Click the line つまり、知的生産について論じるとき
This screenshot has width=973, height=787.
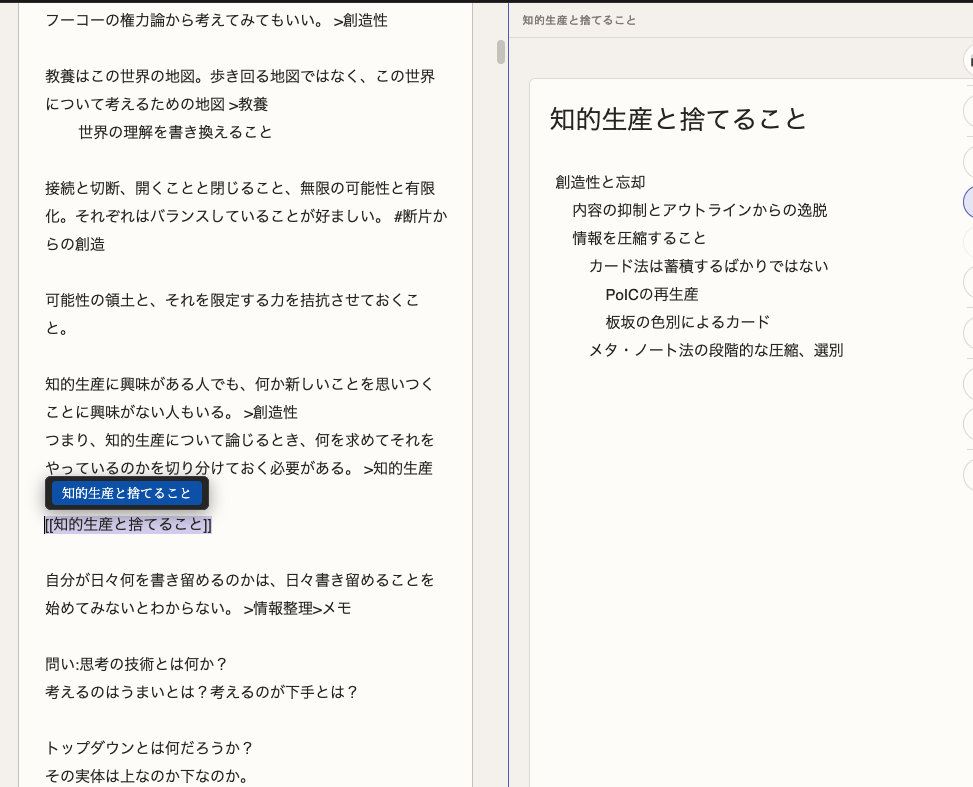pyautogui.click(x=240, y=440)
